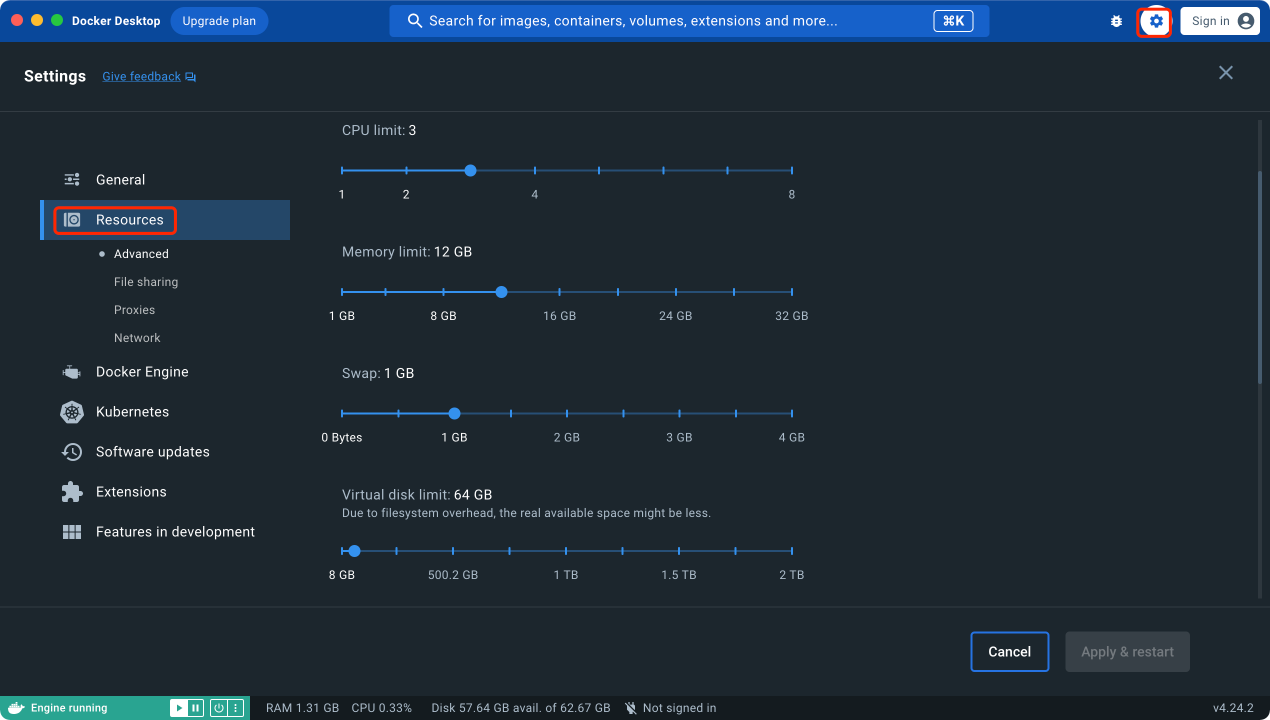Click the Swap slider handle

pyautogui.click(x=454, y=413)
